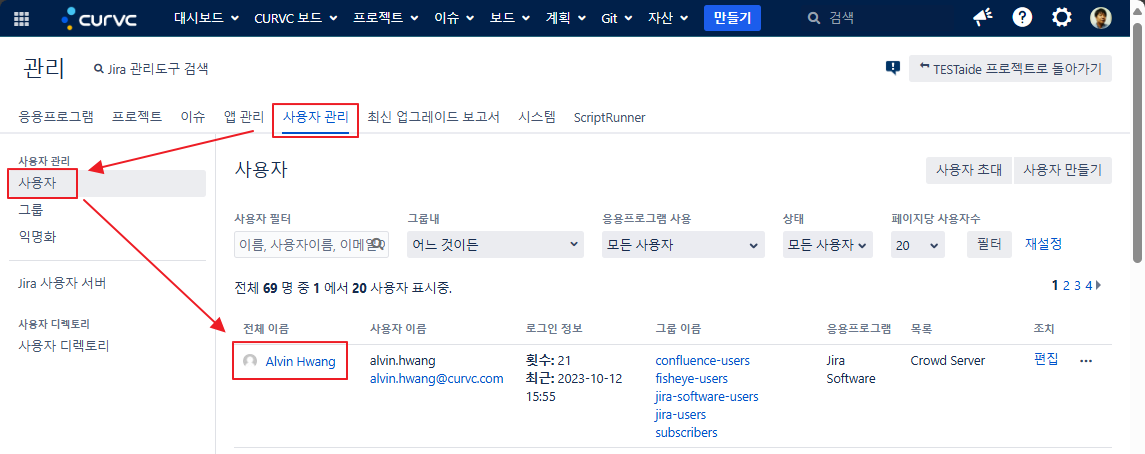This screenshot has height=454, width=1145.
Task: Click the 사용자 만들기 button
Action: pos(1063,170)
